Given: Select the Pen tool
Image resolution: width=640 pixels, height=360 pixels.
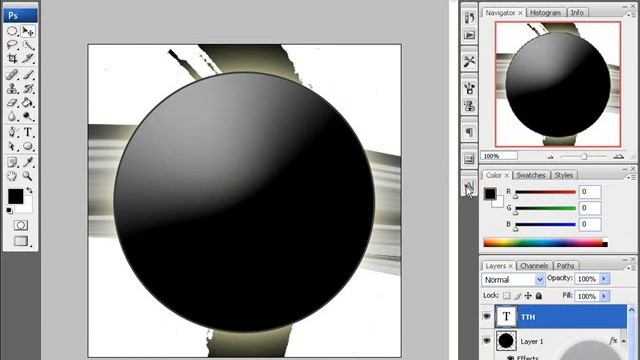Looking at the screenshot, I should [x=12, y=132].
